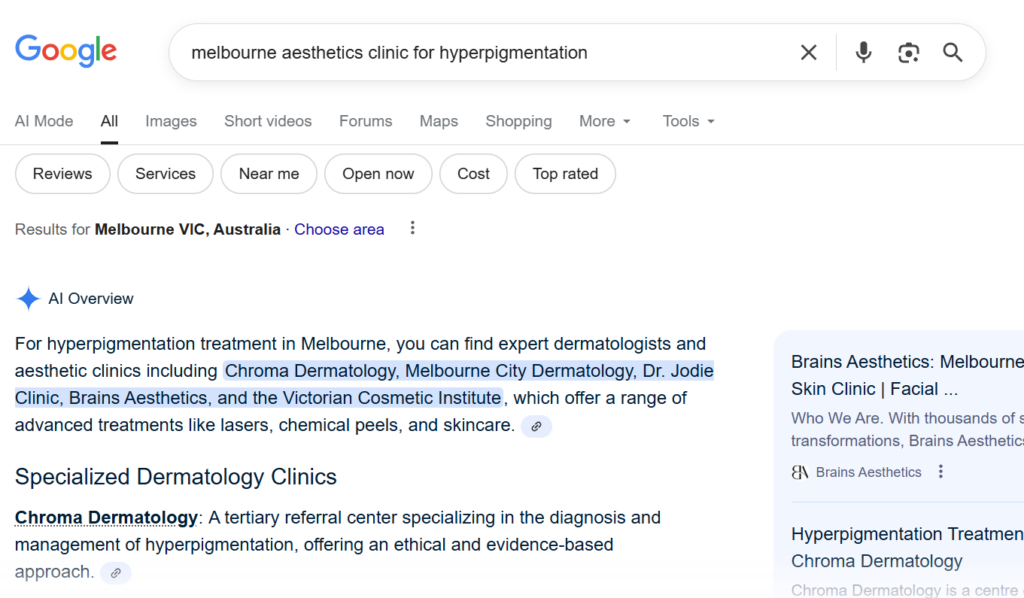
Task: Click the magnifying glass search icon
Action: click(x=953, y=52)
